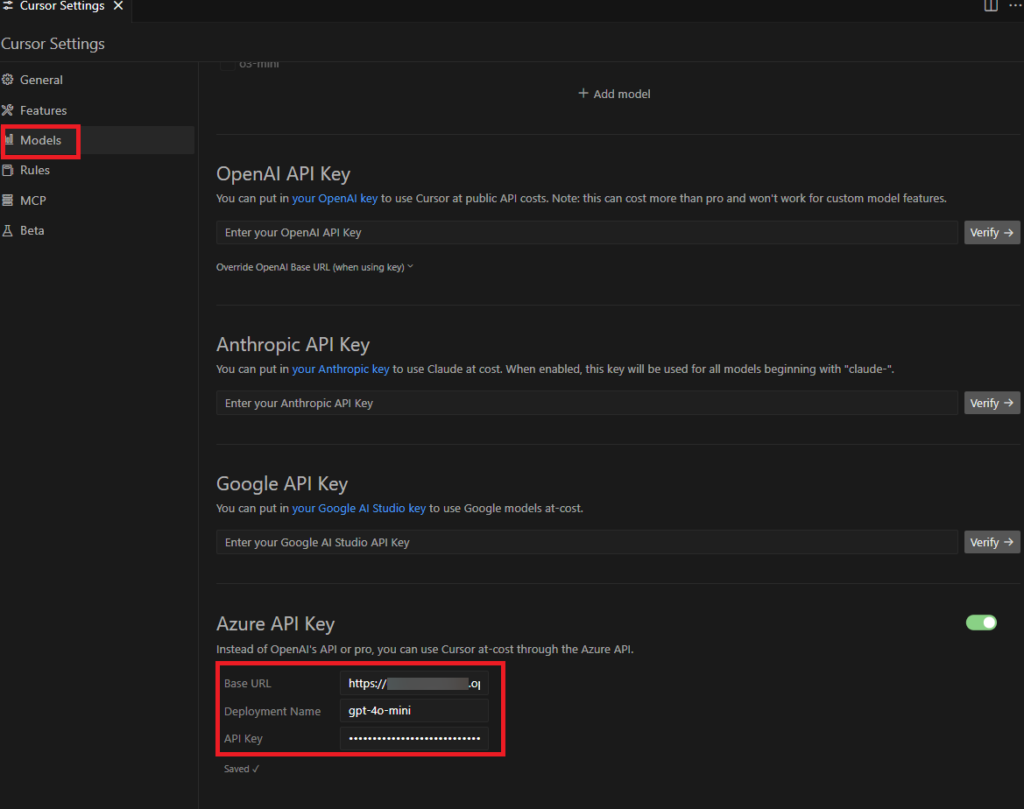The image size is (1024, 809).
Task: Click the plus icon beside Add model
Action: pos(583,93)
